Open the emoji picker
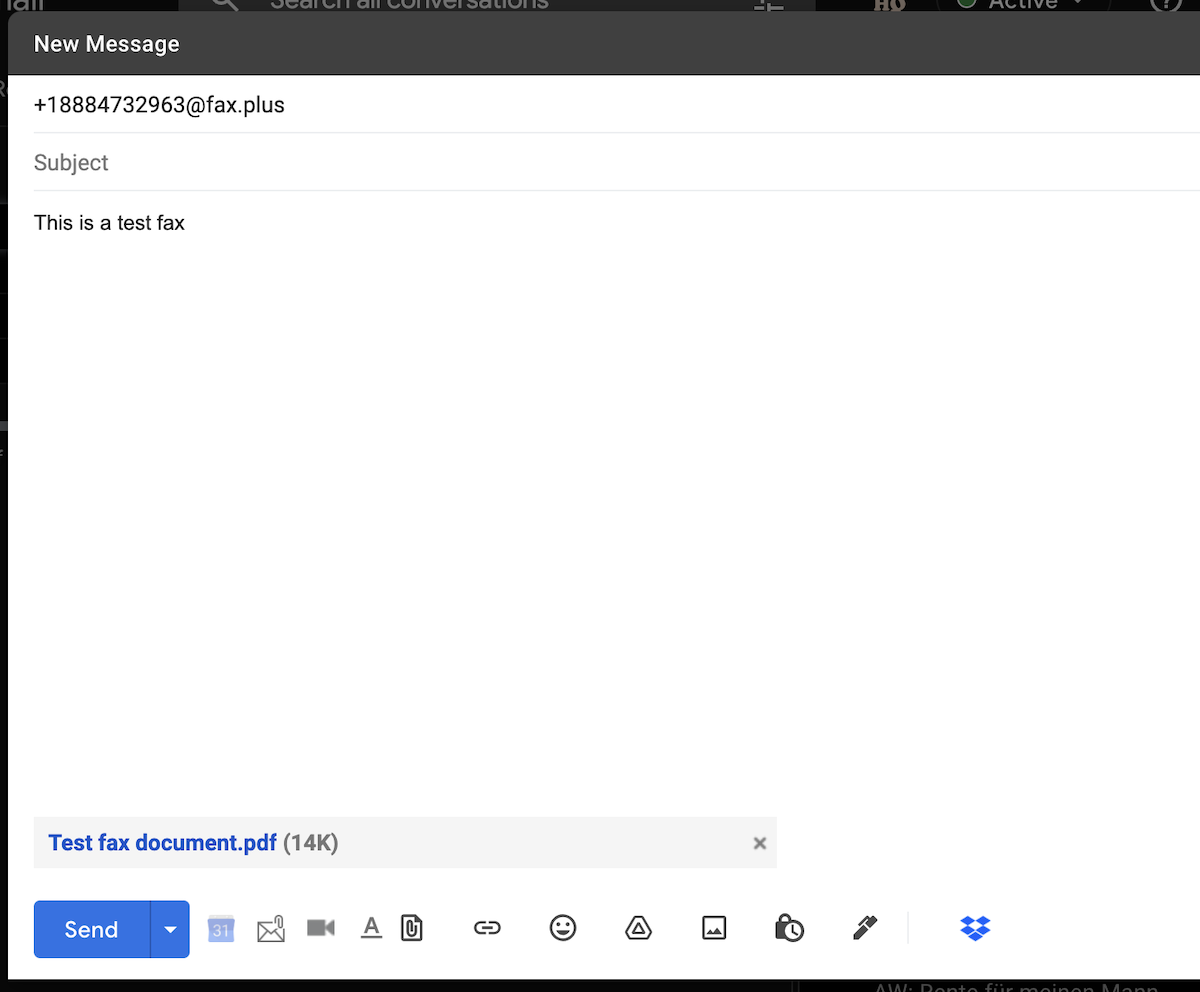 (563, 928)
